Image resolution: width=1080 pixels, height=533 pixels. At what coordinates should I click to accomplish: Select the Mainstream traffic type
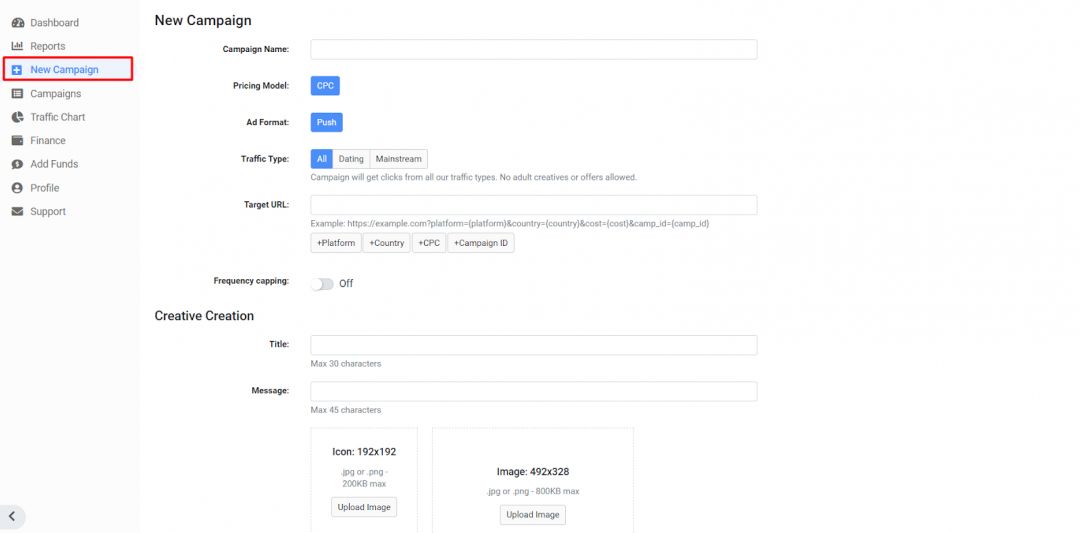click(x=398, y=159)
